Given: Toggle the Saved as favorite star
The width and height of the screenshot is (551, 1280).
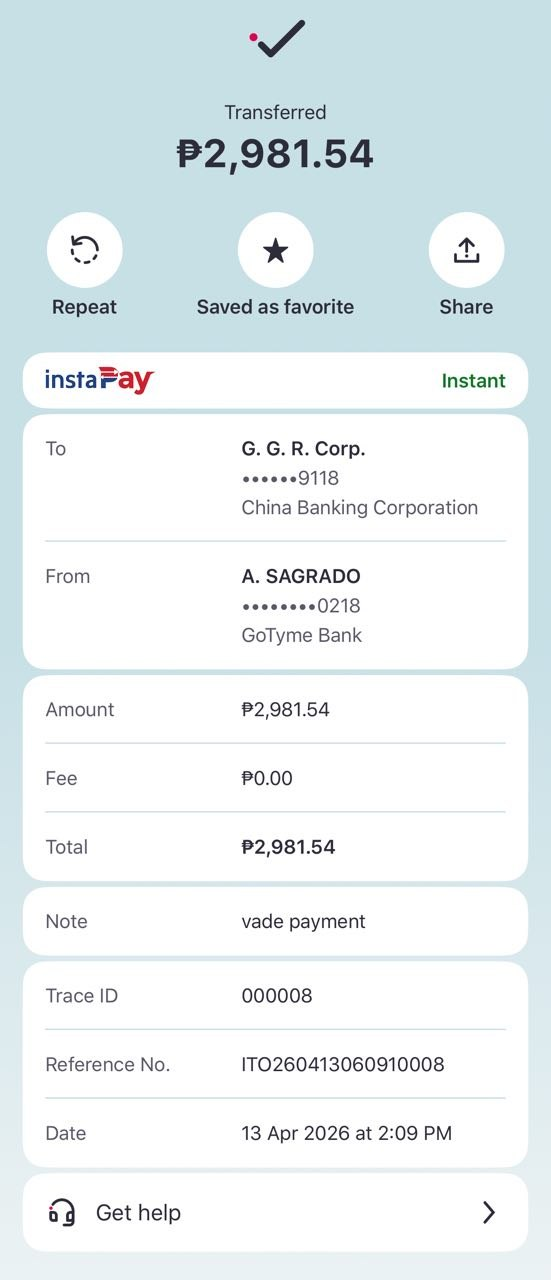Looking at the screenshot, I should [x=275, y=250].
